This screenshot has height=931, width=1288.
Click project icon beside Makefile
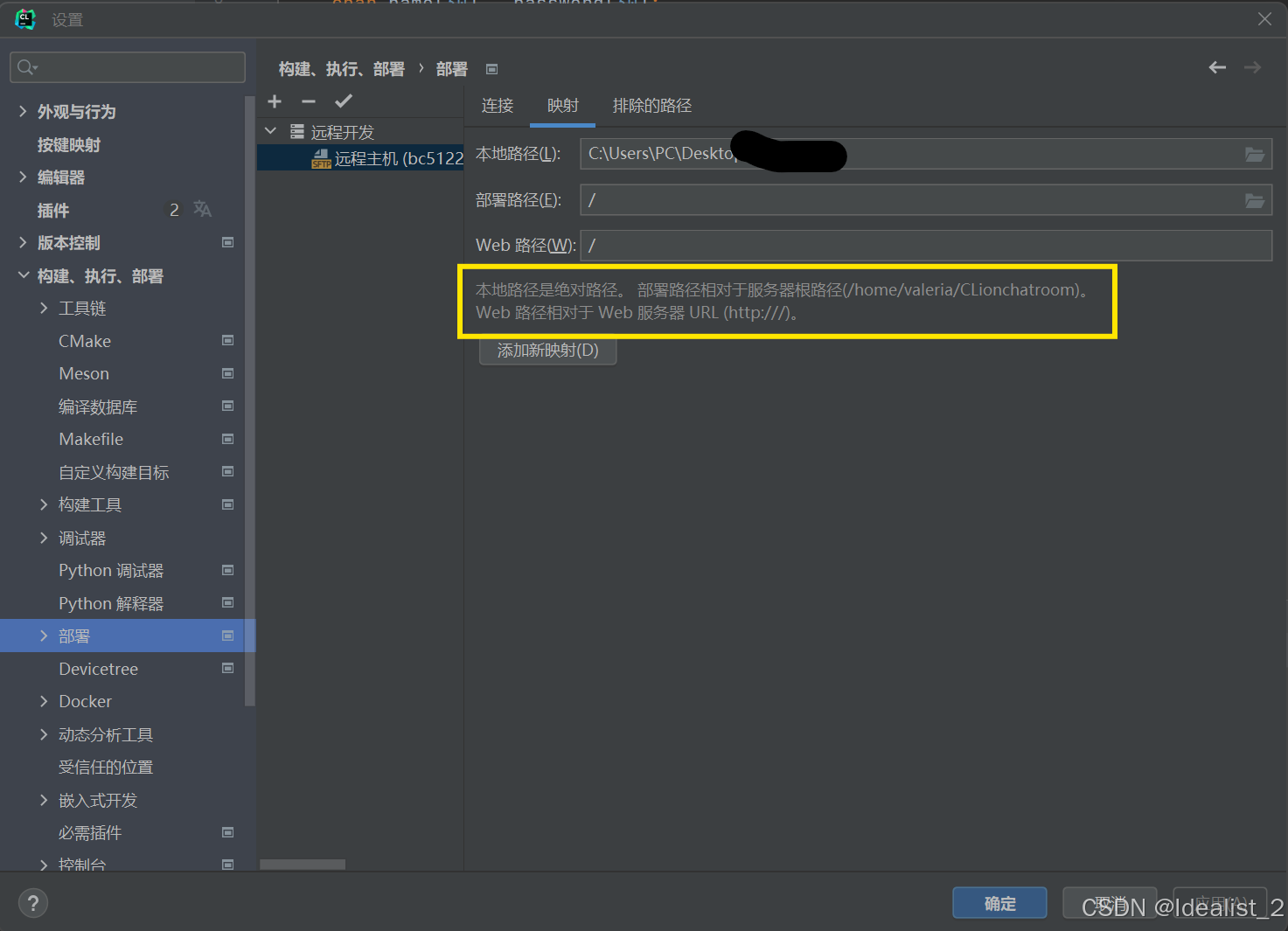click(228, 439)
